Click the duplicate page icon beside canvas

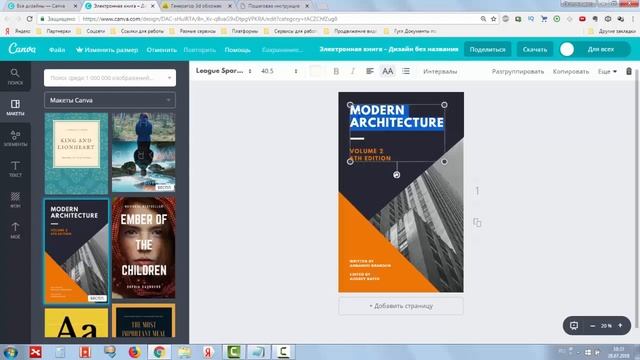[477, 222]
